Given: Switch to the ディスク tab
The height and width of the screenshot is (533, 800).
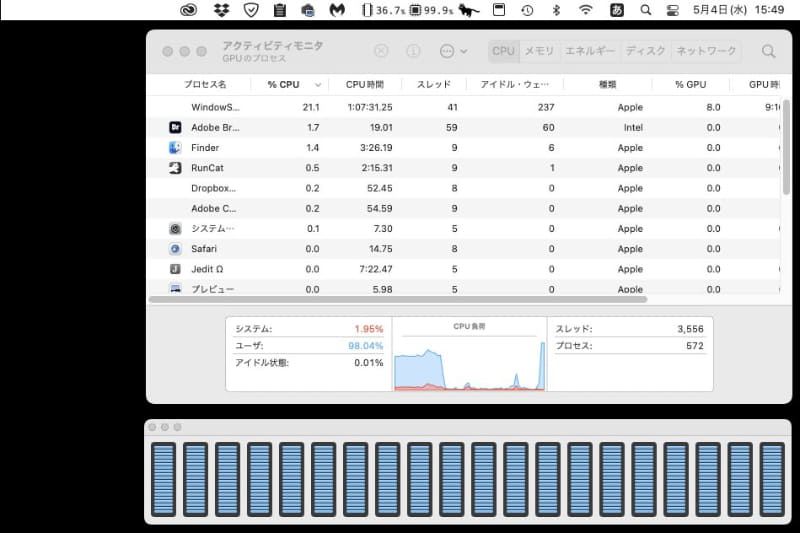Looking at the screenshot, I should [x=645, y=51].
